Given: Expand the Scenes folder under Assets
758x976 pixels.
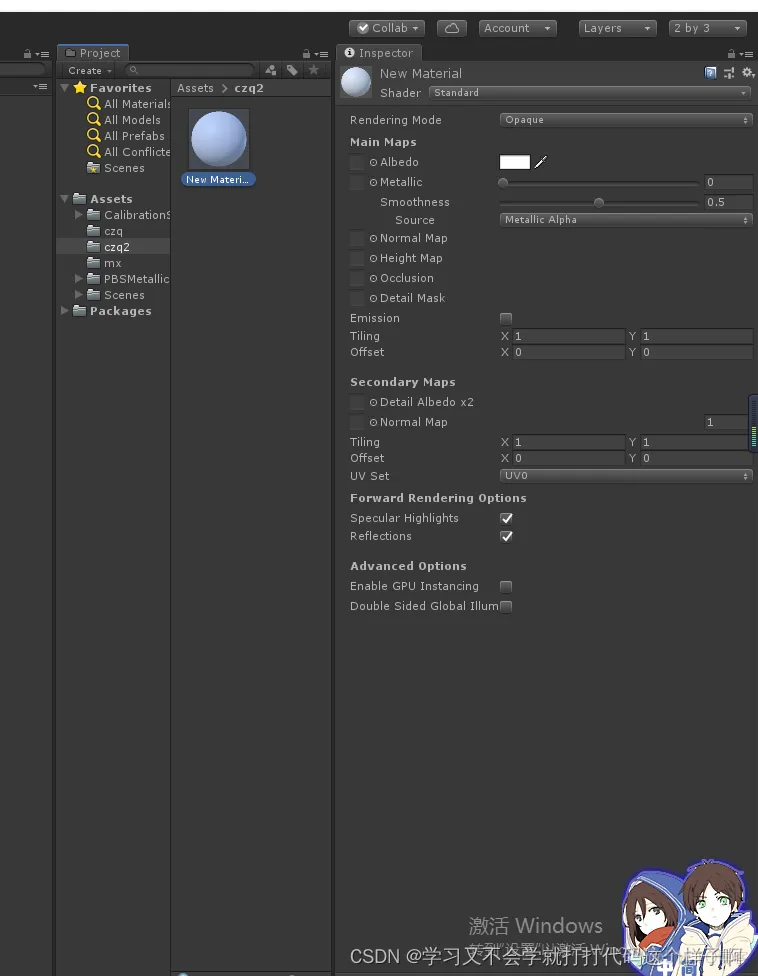Looking at the screenshot, I should 78,294.
